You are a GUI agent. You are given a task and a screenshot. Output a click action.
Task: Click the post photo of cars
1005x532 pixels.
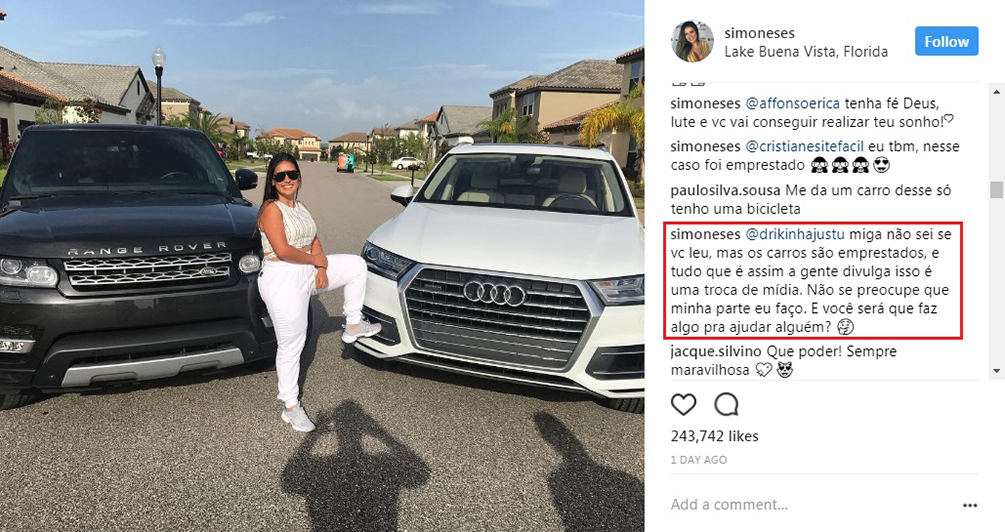[322, 266]
